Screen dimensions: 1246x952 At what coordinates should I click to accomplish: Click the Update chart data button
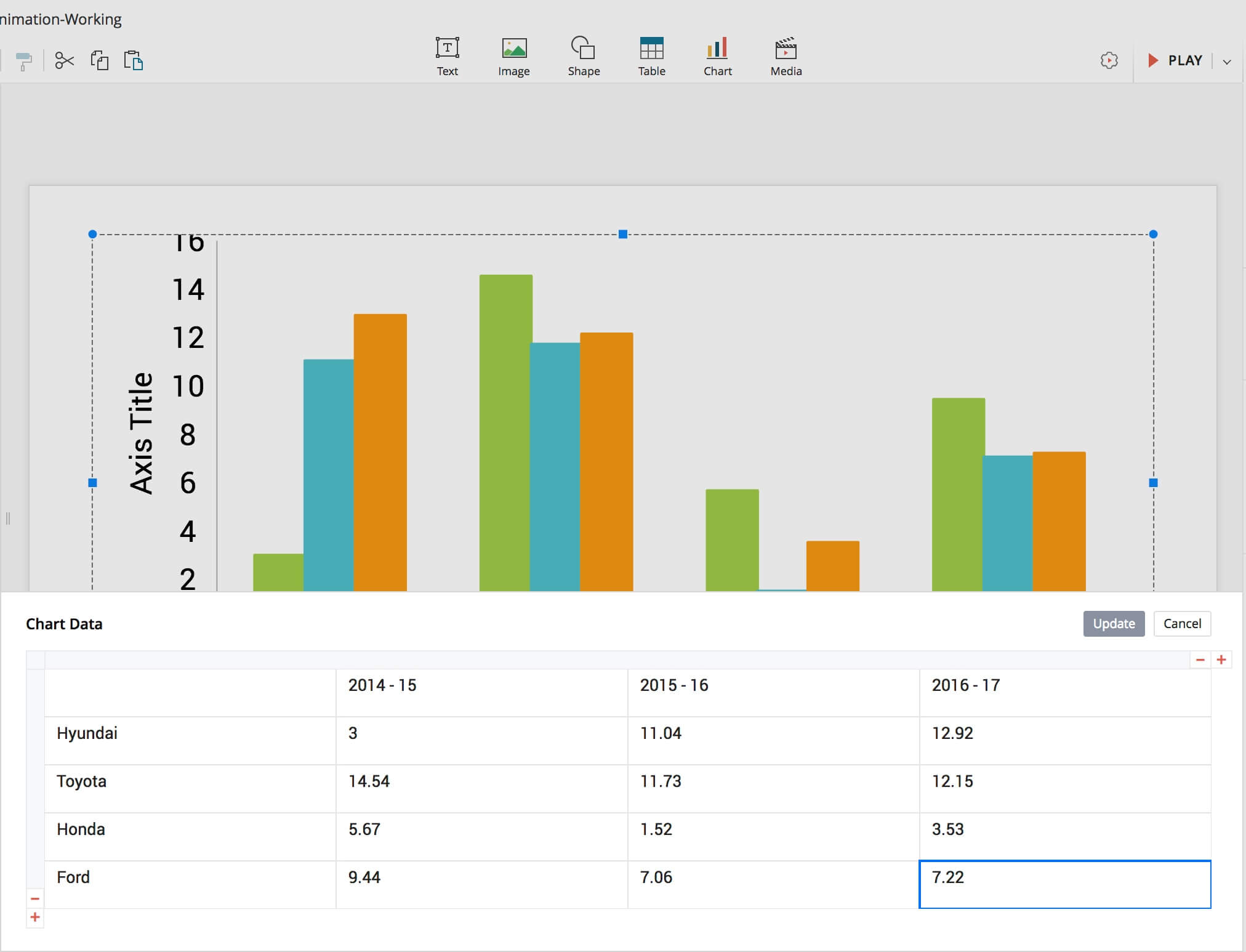tap(1113, 624)
